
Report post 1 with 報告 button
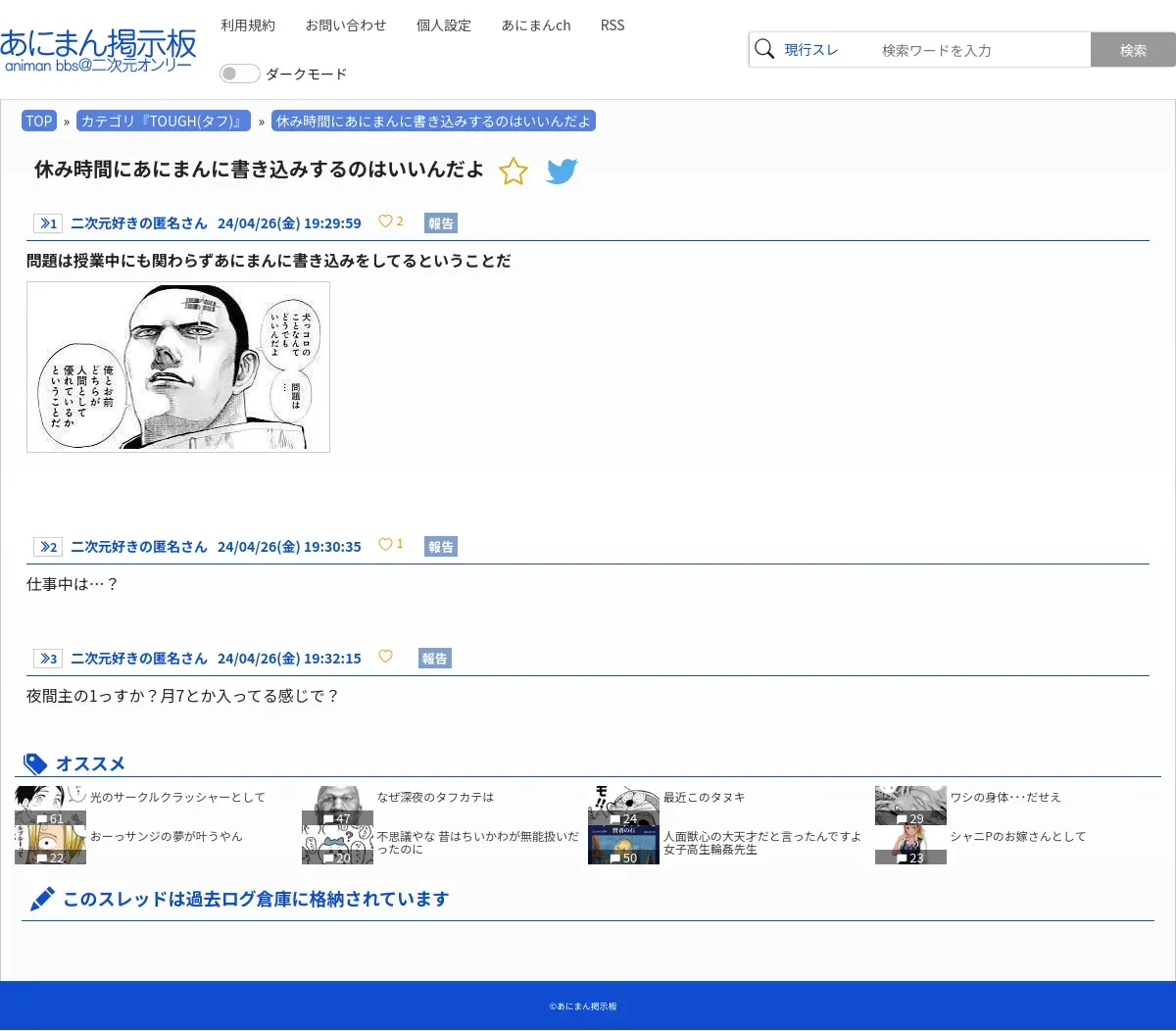441,223
